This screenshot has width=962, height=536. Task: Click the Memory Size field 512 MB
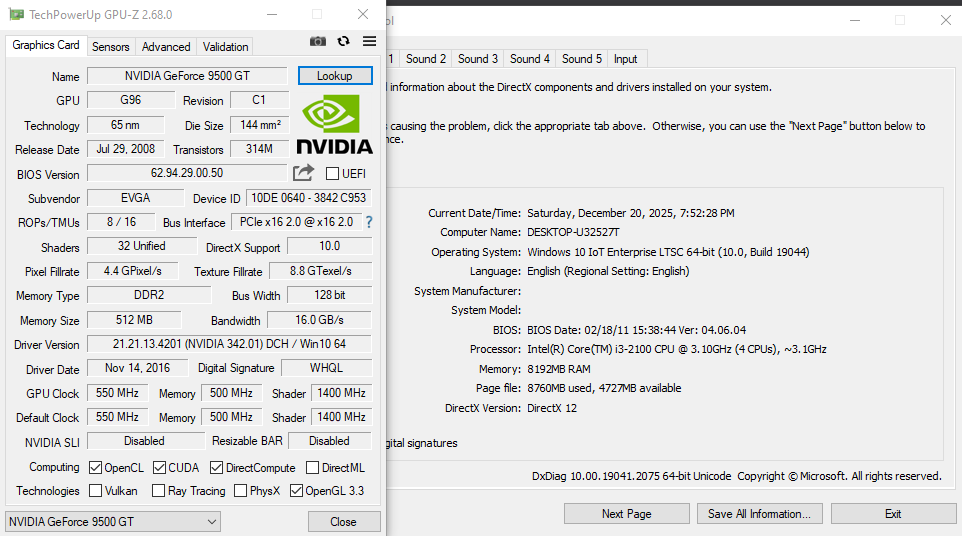click(134, 320)
